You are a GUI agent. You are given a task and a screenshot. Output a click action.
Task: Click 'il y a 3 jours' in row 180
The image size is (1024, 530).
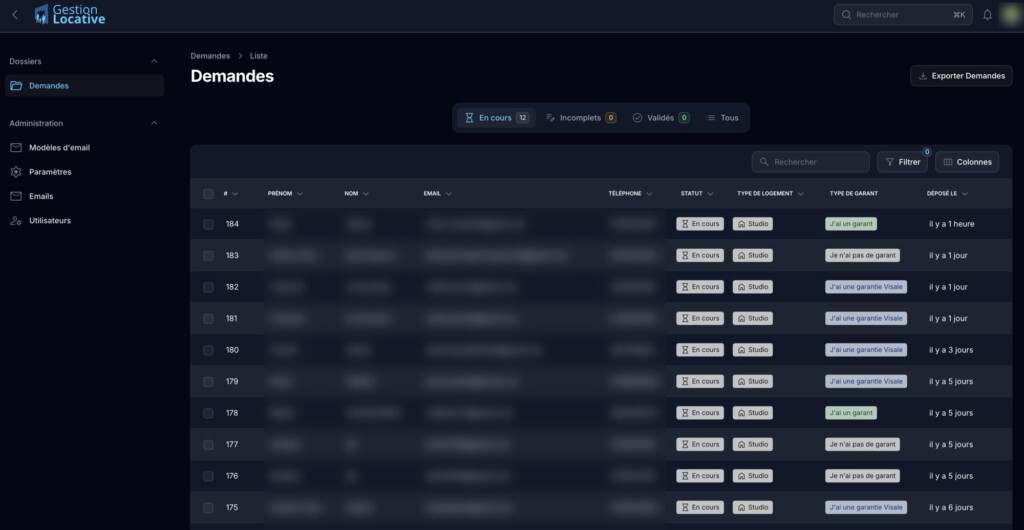[x=951, y=350]
